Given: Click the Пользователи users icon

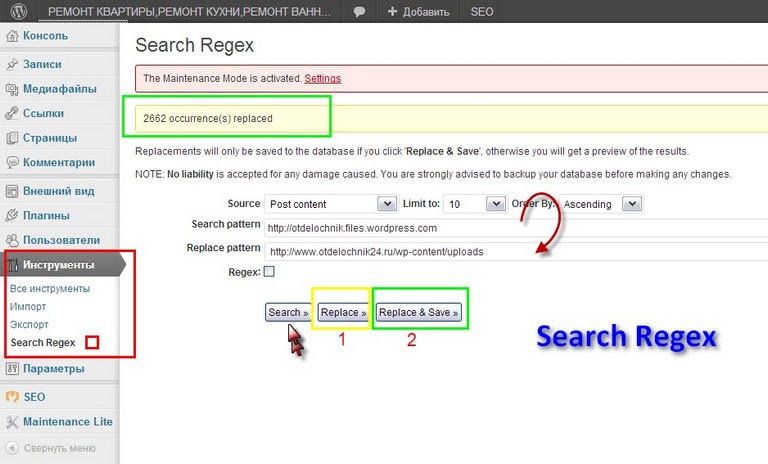Looking at the screenshot, I should [x=12, y=240].
